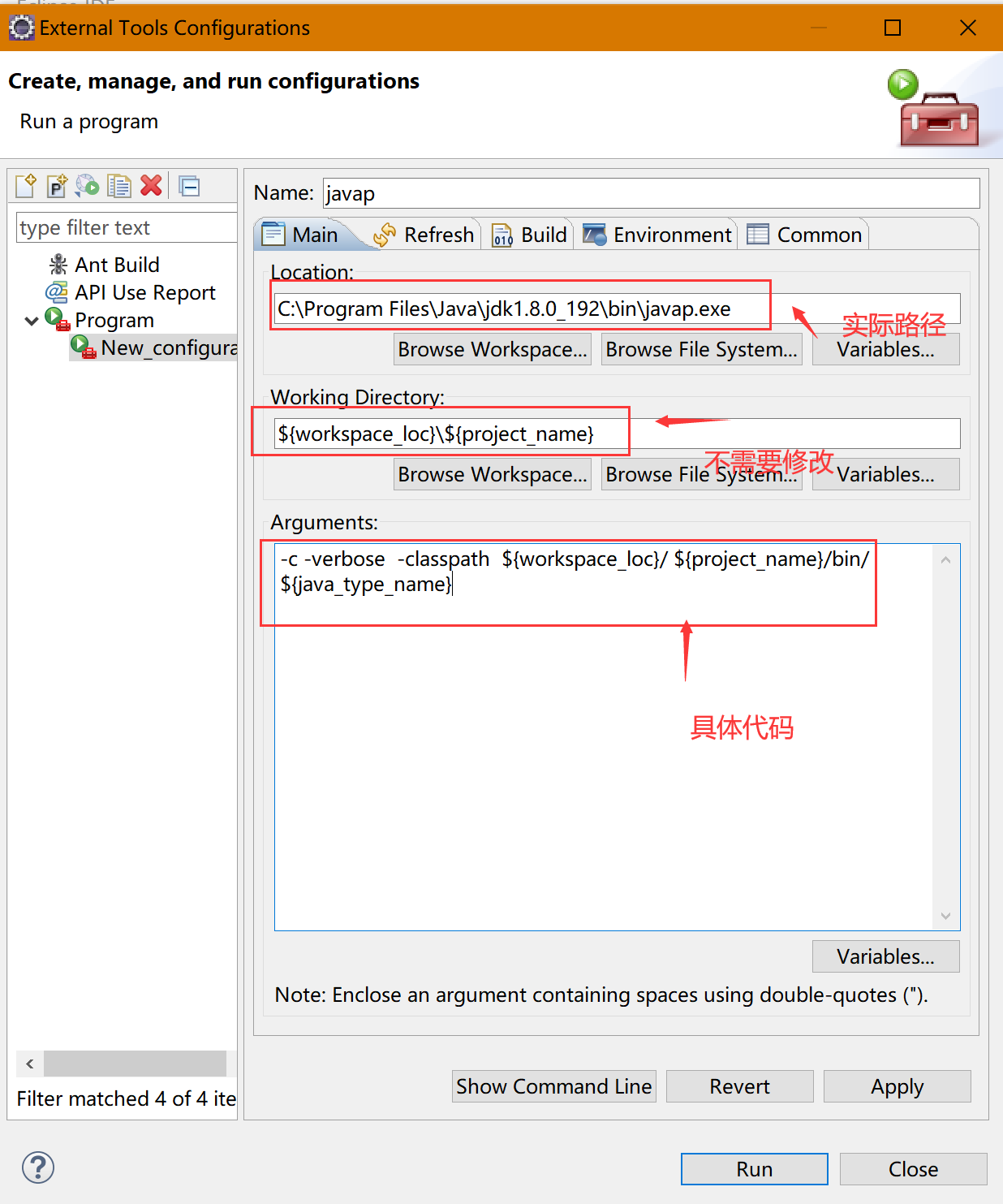The width and height of the screenshot is (1003, 1204).
Task: Click the Export Launch Configurations icon
Action: 88,186
